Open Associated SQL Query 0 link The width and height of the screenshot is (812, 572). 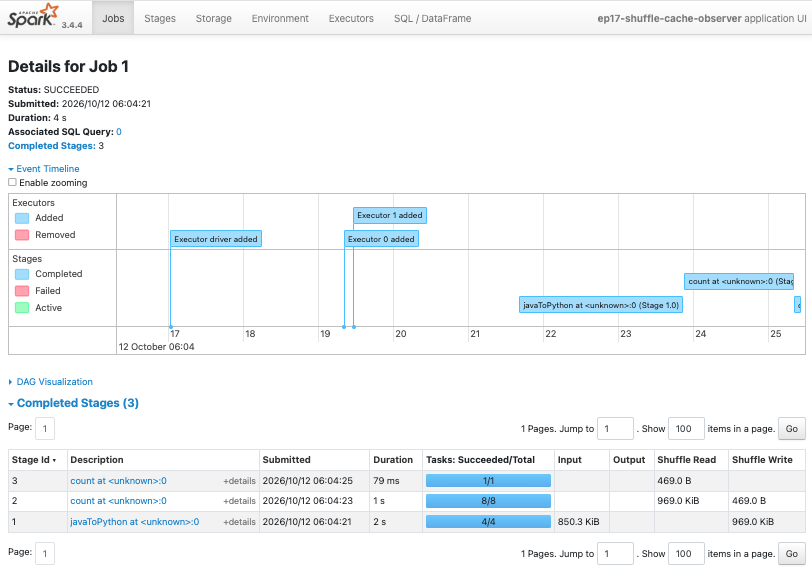(x=119, y=131)
